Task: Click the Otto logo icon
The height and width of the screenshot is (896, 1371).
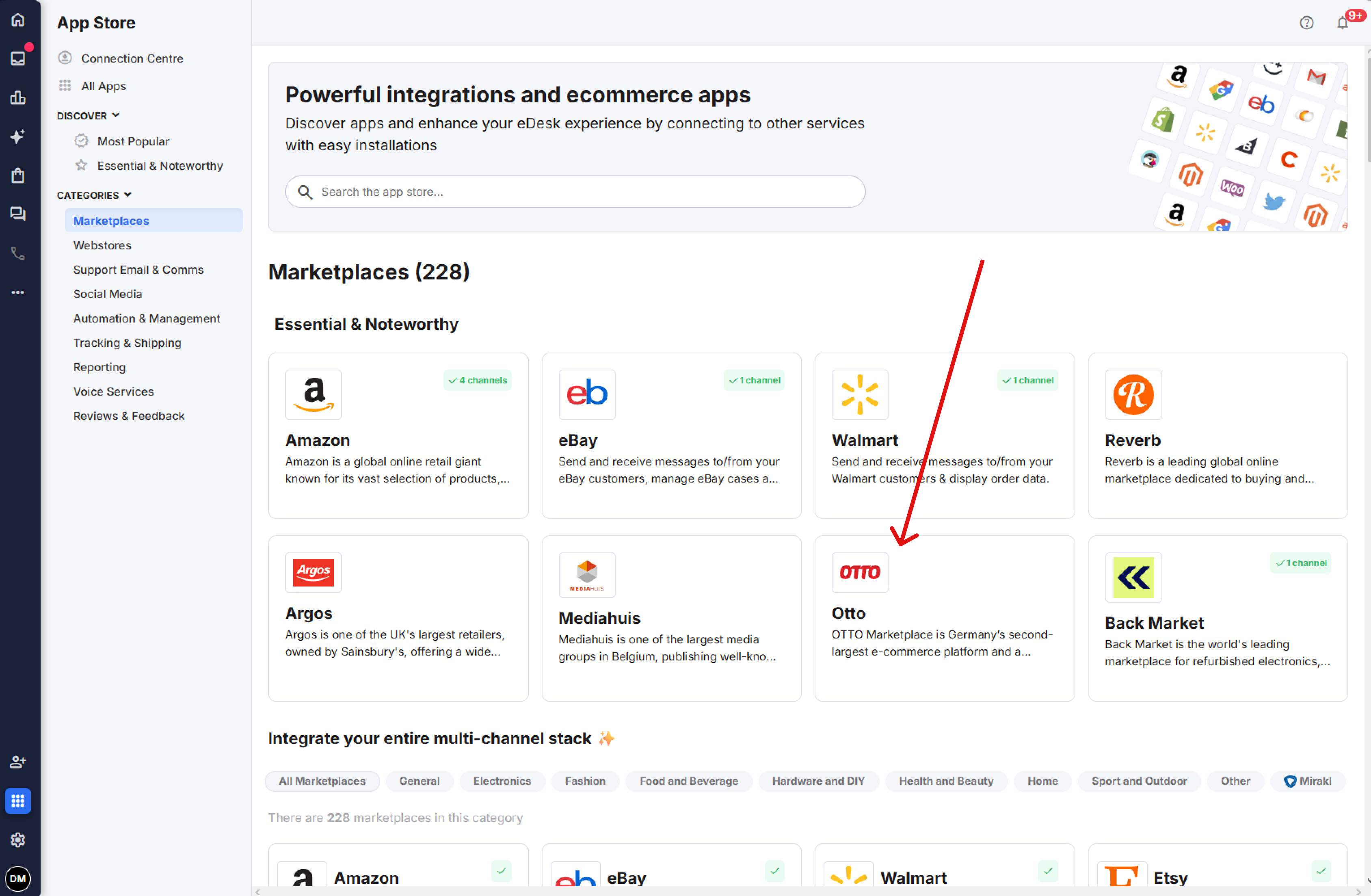Action: [859, 573]
